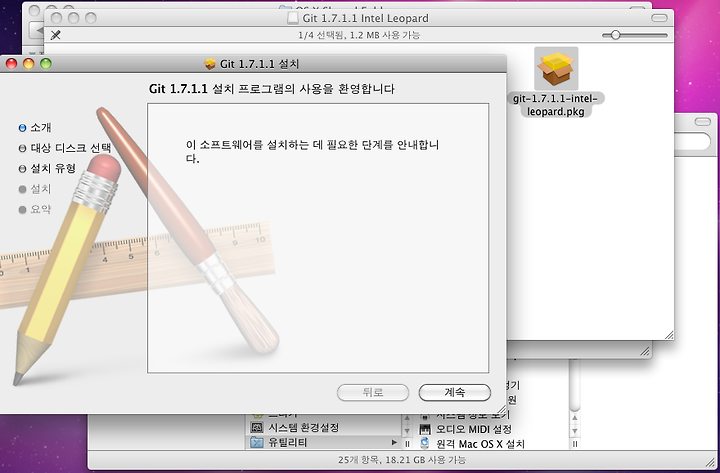Click the 25개 항목, 18.21 GB status text
This screenshot has width=720, height=473.
[x=402, y=460]
